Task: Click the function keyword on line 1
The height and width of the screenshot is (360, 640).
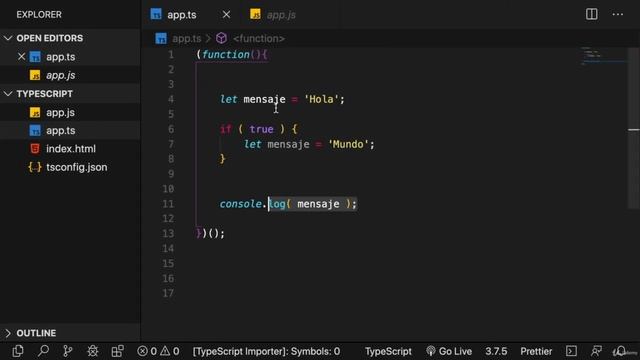Action: [x=226, y=54]
